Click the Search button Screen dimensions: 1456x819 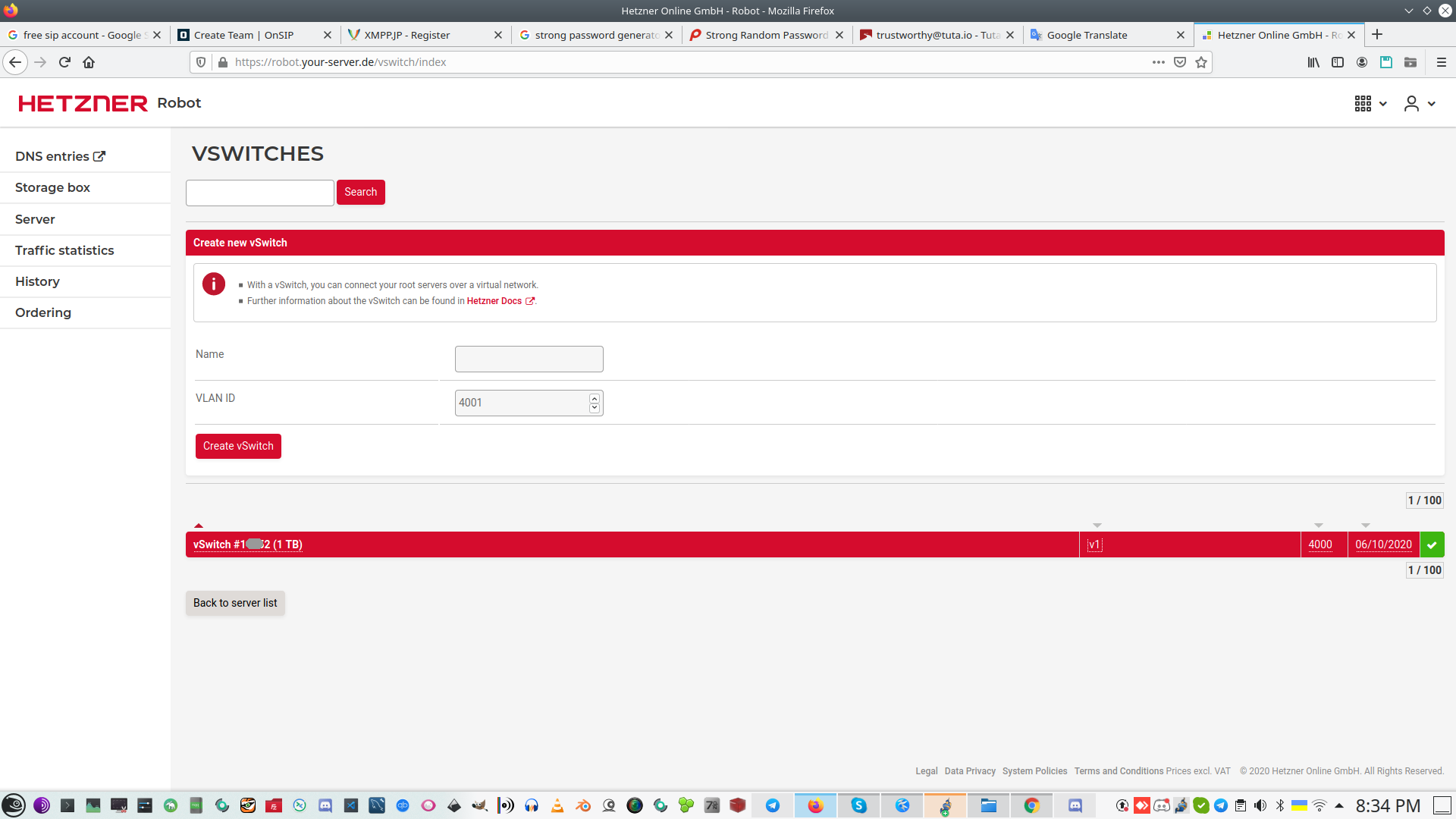(360, 192)
